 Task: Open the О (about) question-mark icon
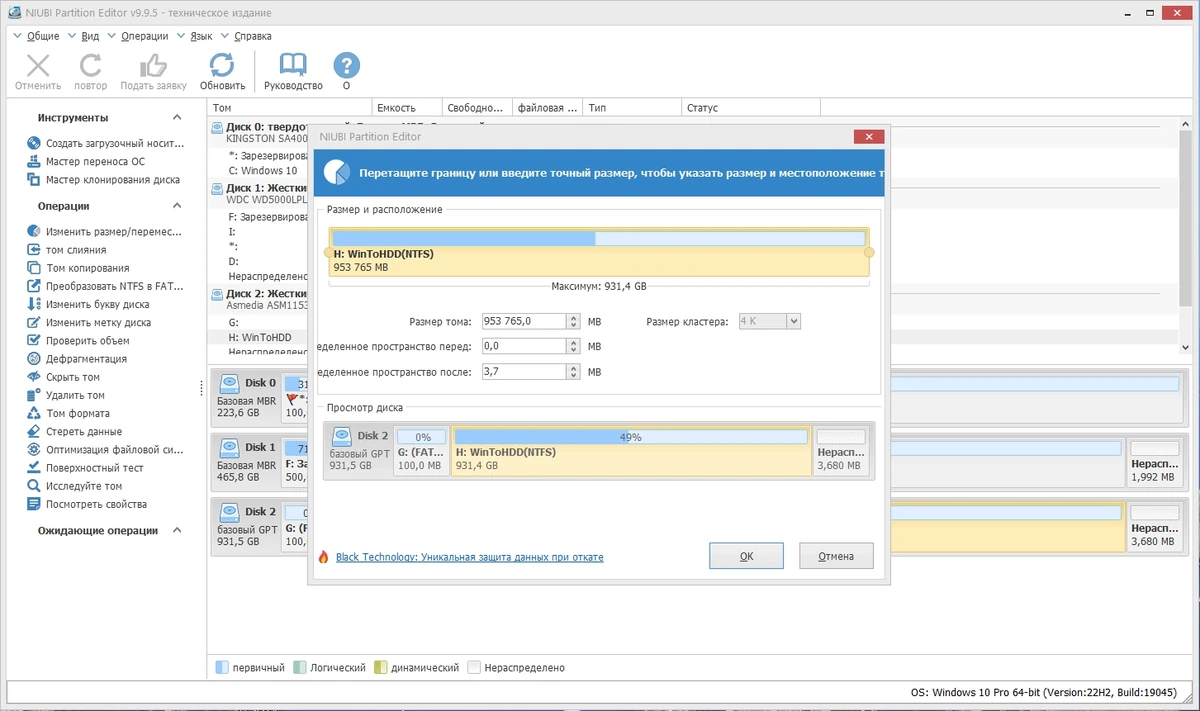[x=346, y=72]
